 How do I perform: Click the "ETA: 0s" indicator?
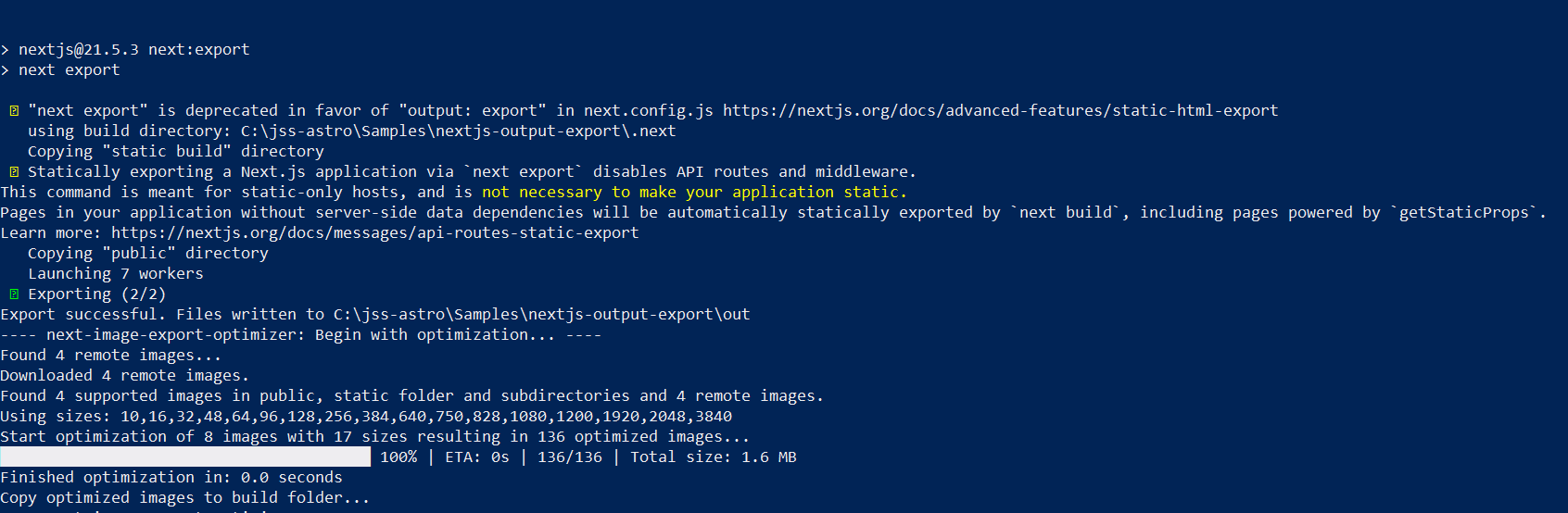tap(476, 457)
